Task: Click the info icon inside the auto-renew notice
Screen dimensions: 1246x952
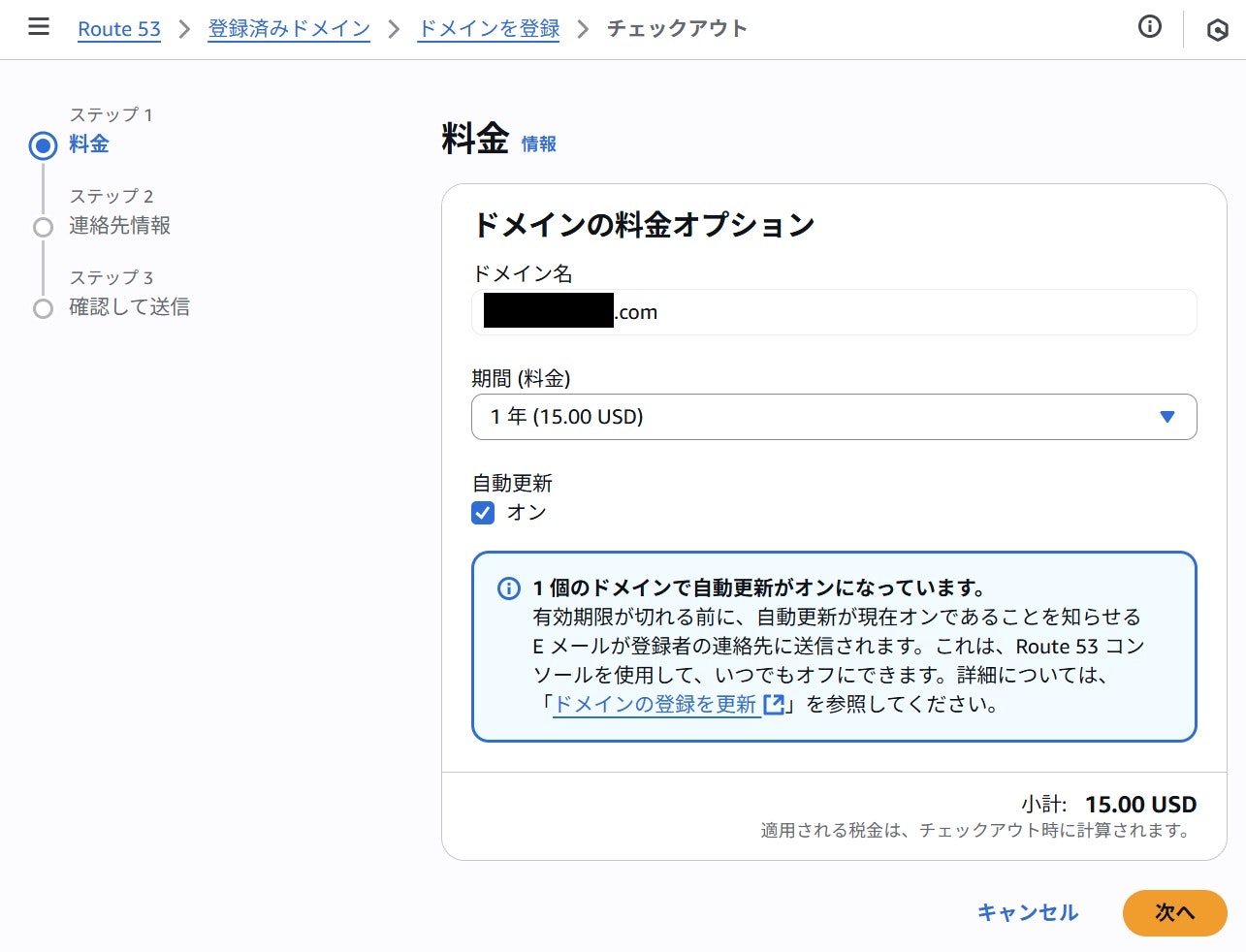Action: (x=508, y=588)
